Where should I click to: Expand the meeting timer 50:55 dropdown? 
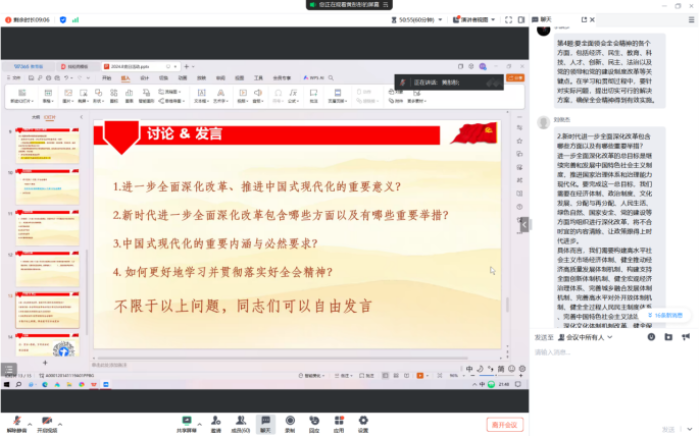439,18
